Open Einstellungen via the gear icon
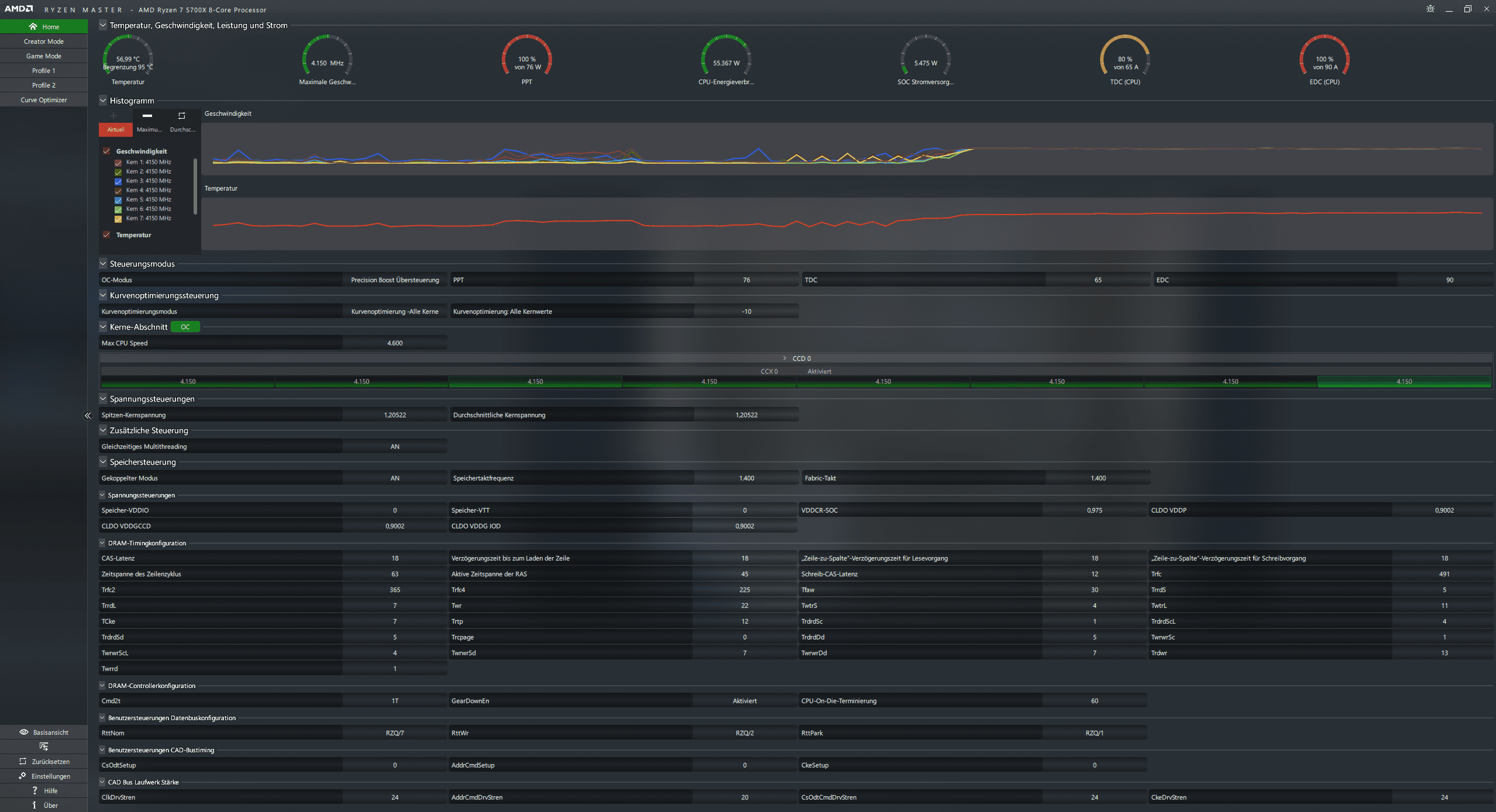 click(x=22, y=776)
